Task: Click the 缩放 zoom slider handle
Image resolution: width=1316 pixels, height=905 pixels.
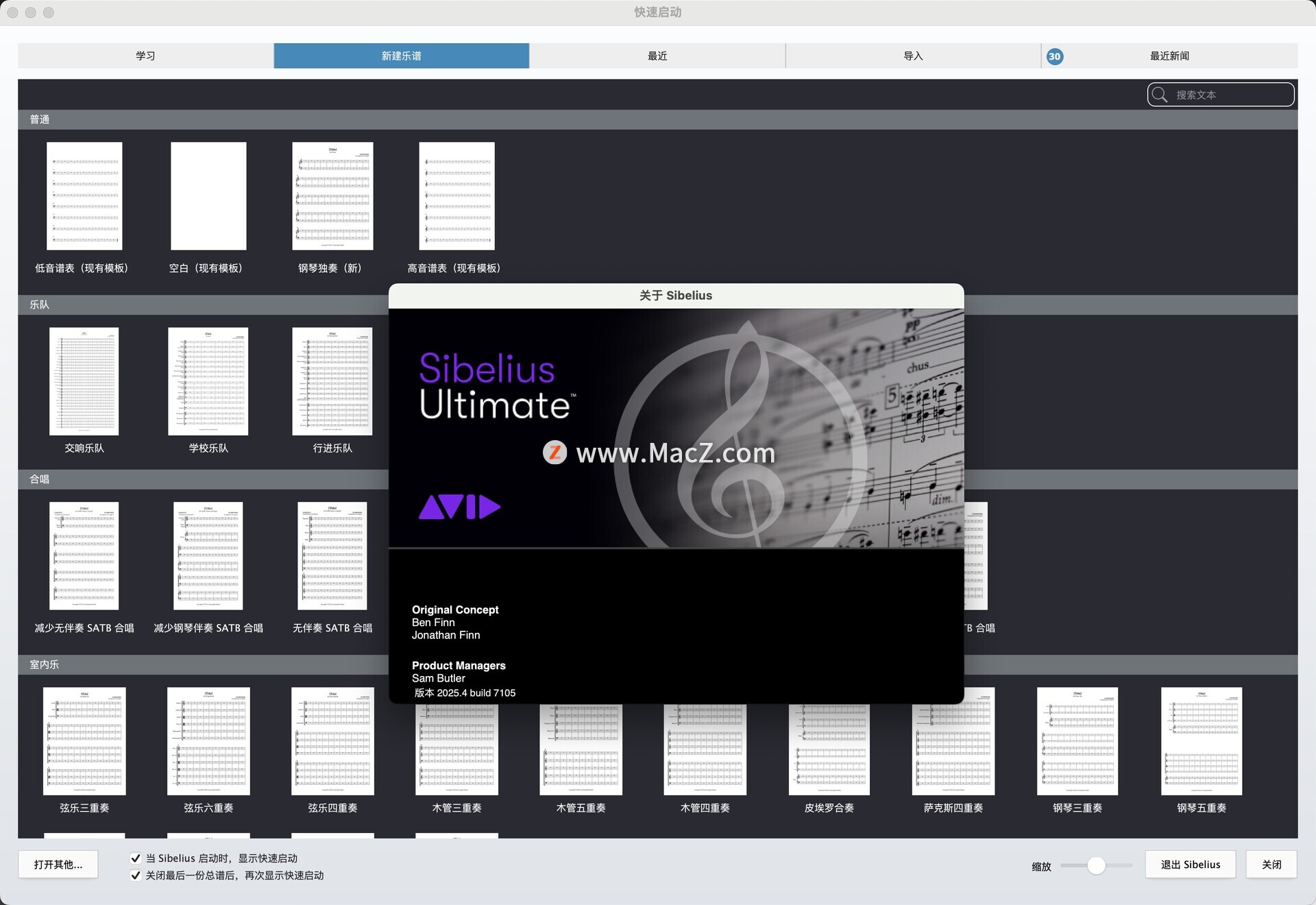Action: tap(1096, 865)
